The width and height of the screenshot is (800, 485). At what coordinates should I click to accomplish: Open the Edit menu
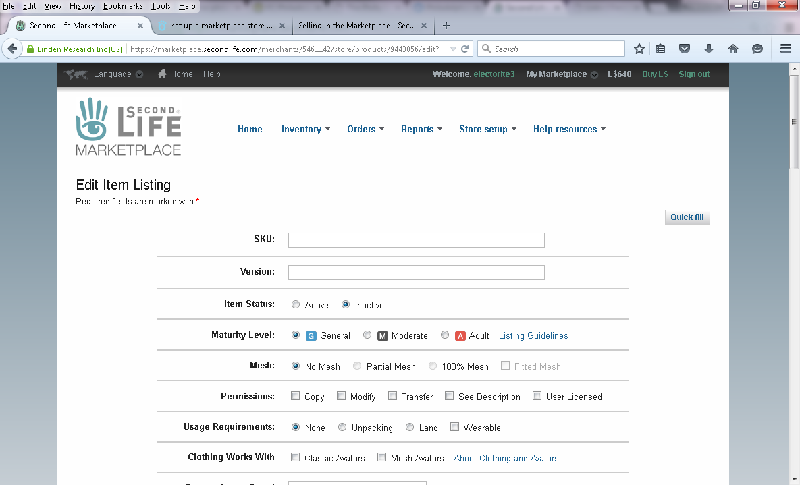(x=30, y=6)
